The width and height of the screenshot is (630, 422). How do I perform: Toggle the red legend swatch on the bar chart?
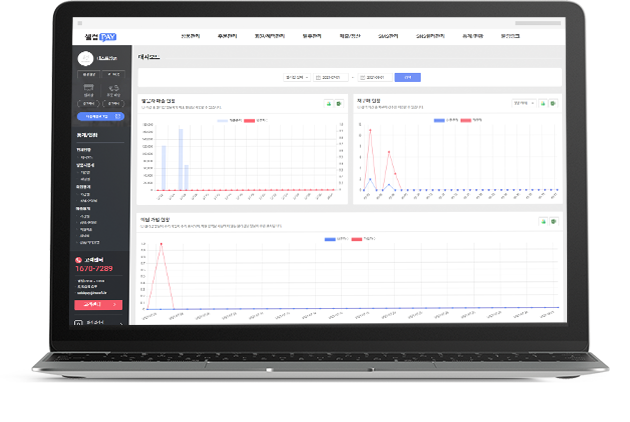[249, 121]
